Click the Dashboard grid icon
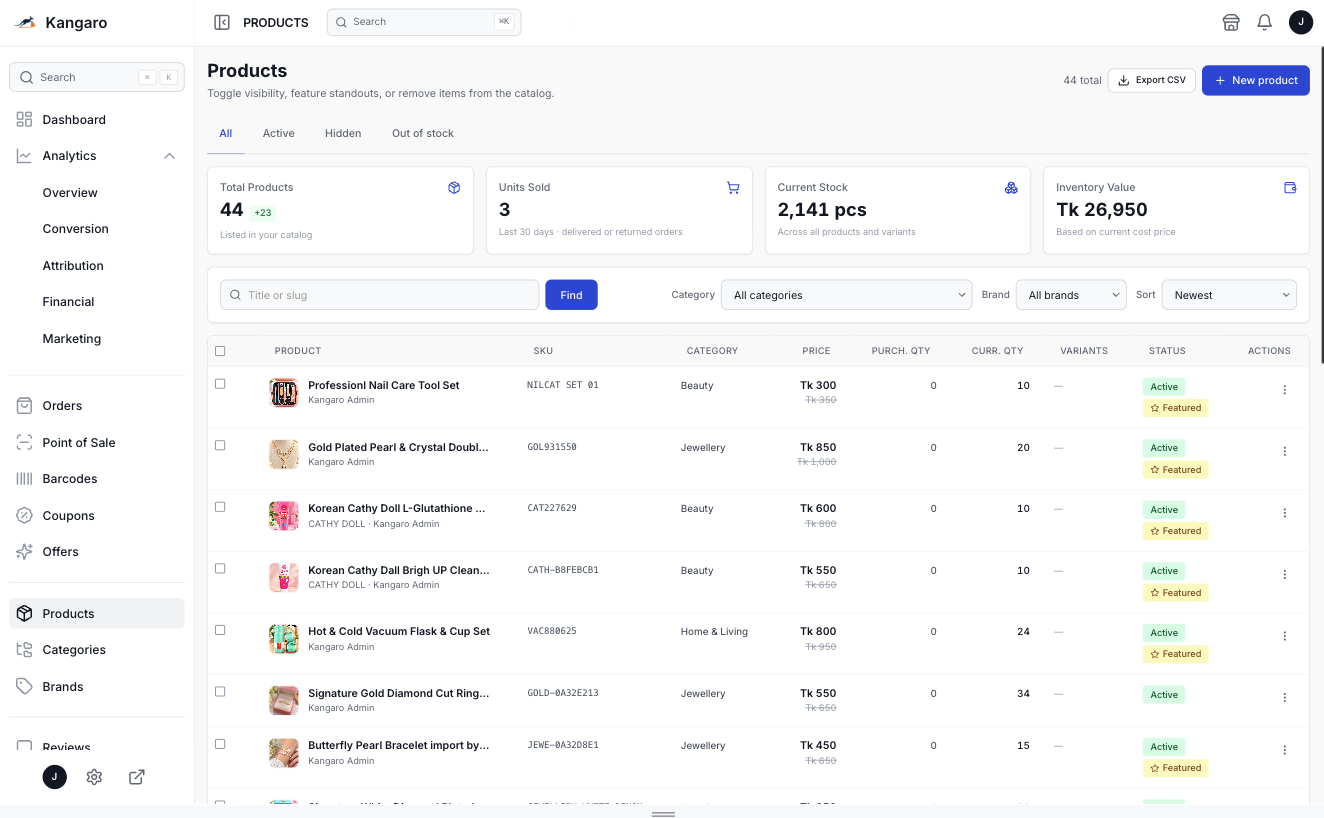The image size is (1324, 818). 24,119
